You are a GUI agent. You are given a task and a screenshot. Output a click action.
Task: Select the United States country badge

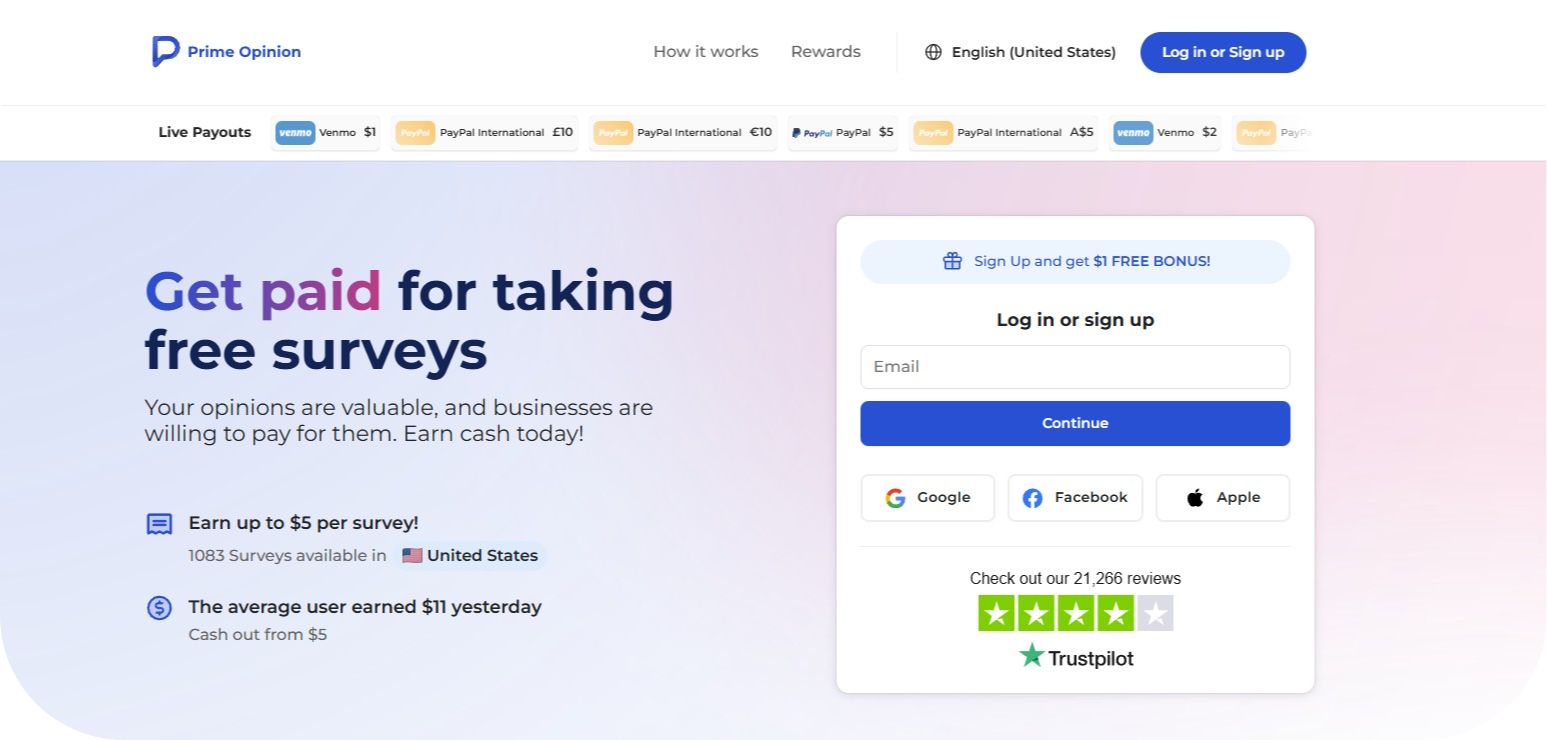[470, 556]
